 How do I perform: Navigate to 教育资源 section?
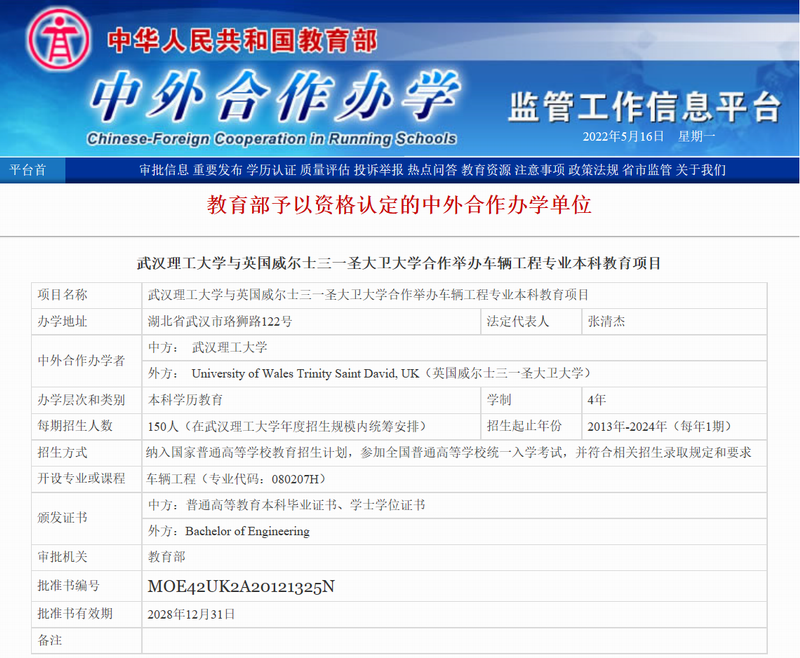(x=486, y=170)
